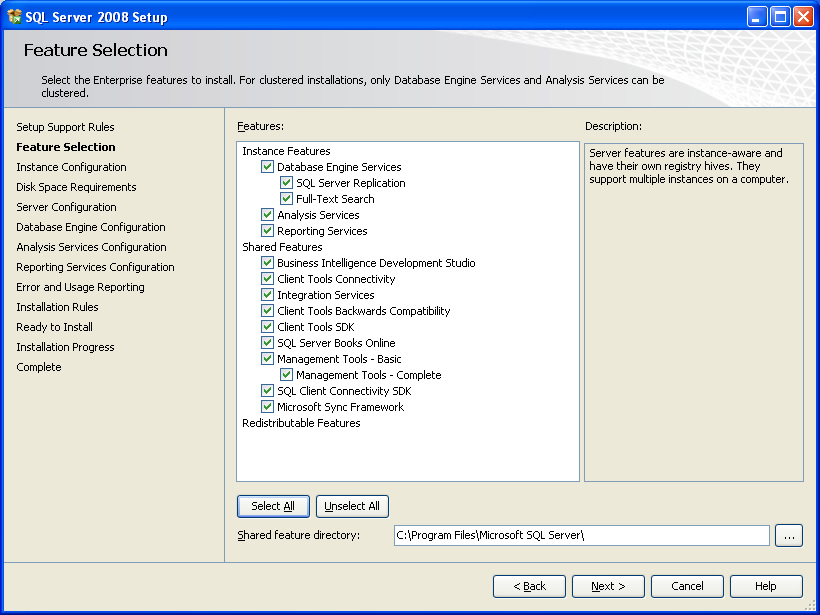The image size is (820, 615).
Task: Select Shared Features group label
Action: (x=282, y=247)
